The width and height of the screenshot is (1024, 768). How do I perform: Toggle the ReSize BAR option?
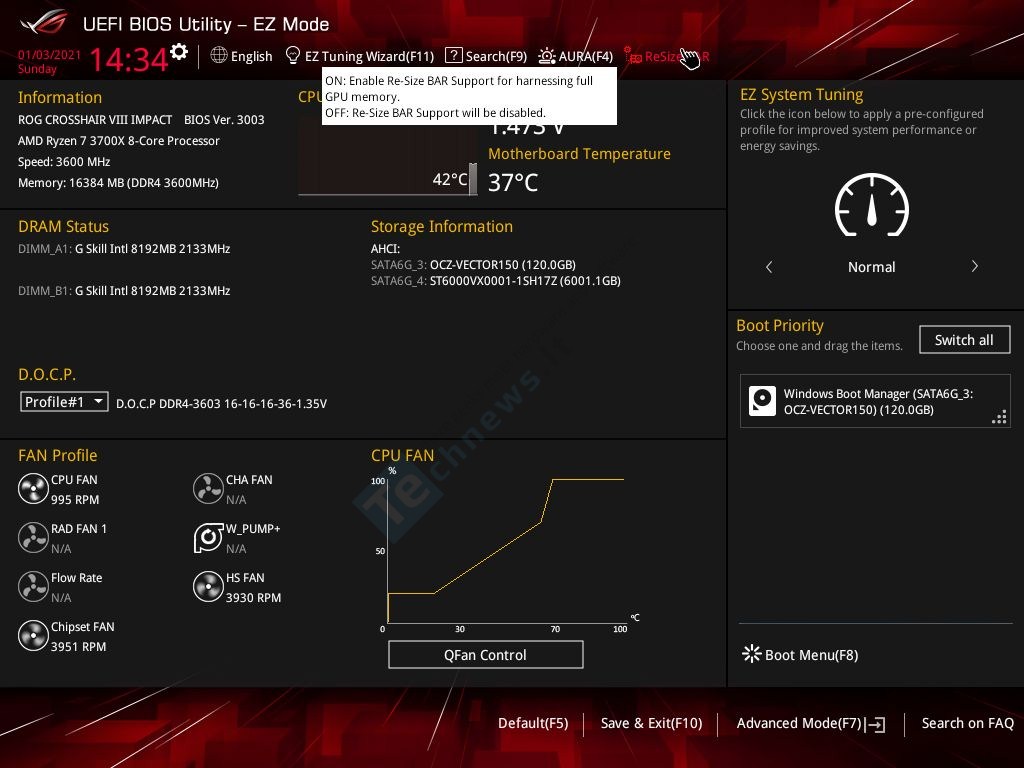pos(667,57)
